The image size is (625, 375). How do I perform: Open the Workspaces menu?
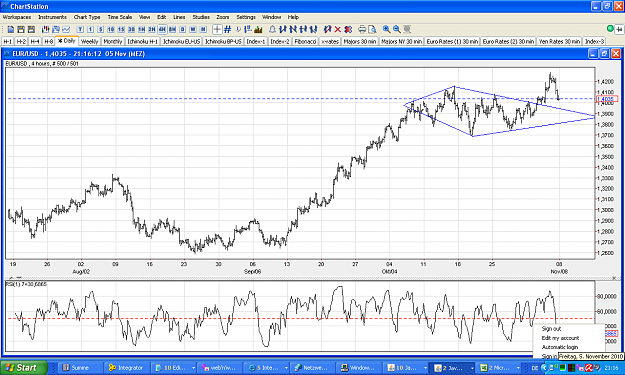pos(17,17)
